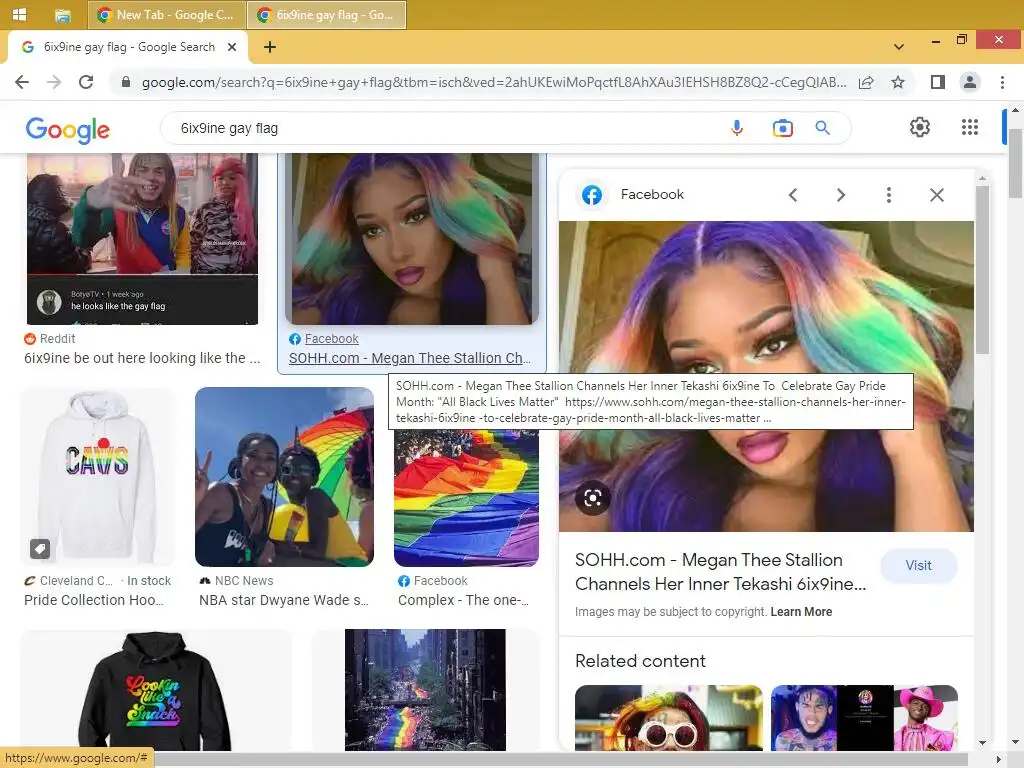
Task: Show previous image in preview panel
Action: (x=793, y=195)
